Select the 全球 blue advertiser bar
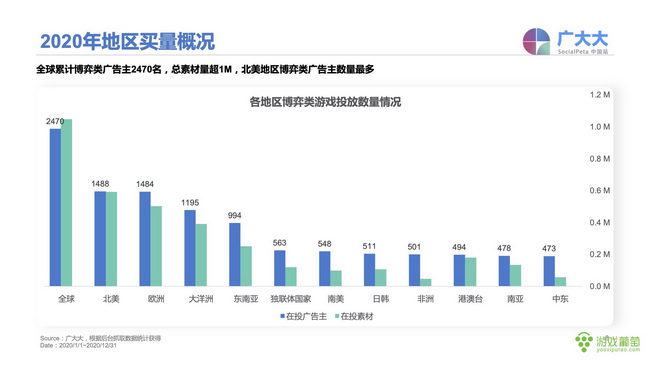Viewport: 650px width, 365px height. 56,207
